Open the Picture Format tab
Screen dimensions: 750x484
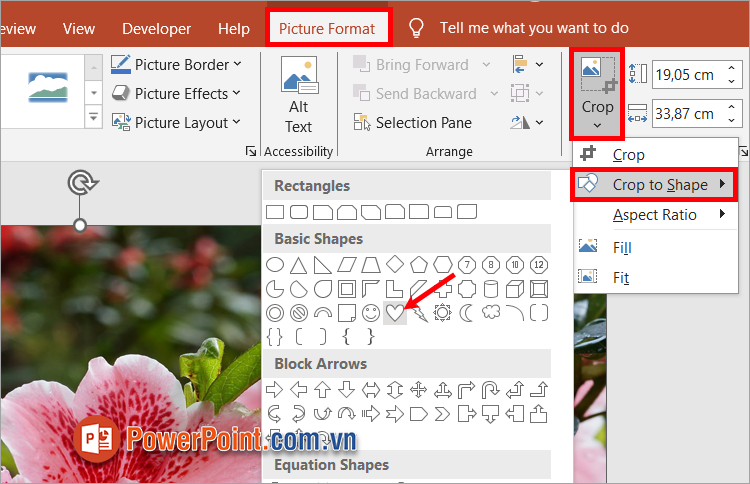(x=327, y=29)
